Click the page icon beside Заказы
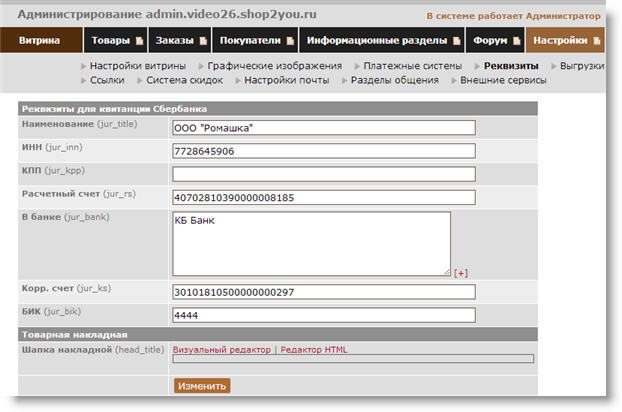Screen dimensions: 622x412 pyautogui.click(x=203, y=40)
